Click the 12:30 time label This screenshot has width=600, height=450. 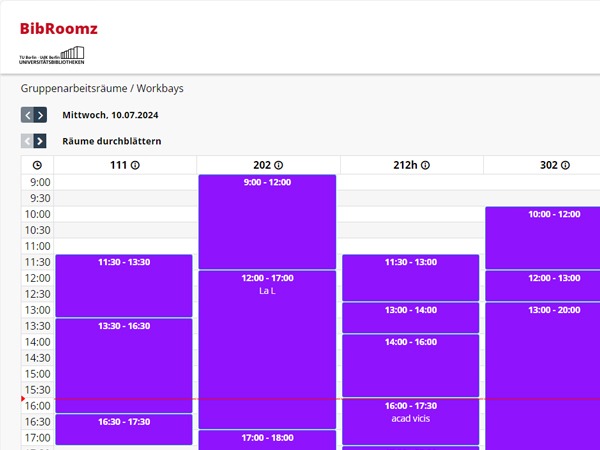coord(38,294)
